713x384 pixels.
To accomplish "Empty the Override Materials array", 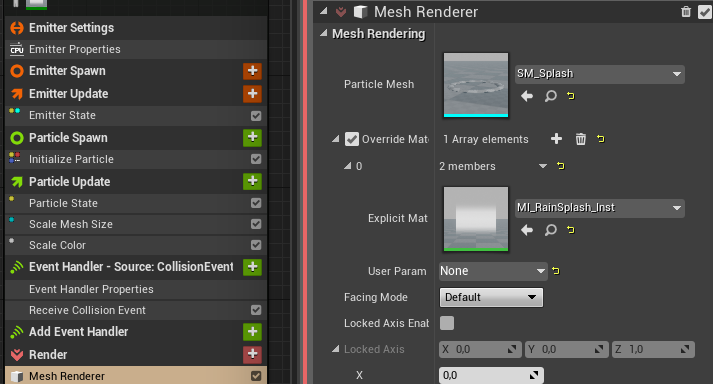I will click(x=581, y=139).
